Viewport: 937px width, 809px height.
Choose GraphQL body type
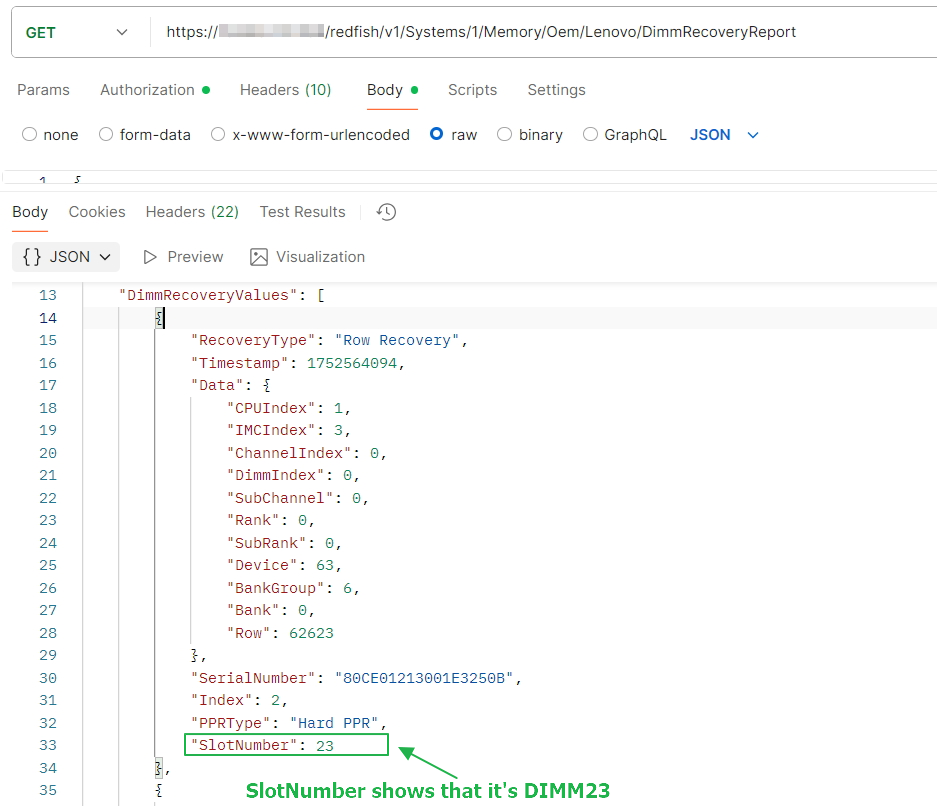point(590,135)
